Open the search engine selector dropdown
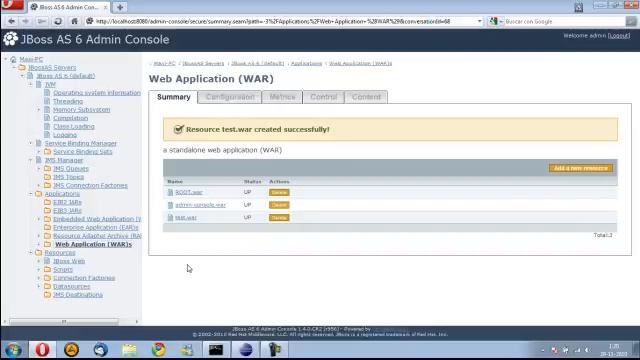This screenshot has height=360, width=640. point(496,21)
